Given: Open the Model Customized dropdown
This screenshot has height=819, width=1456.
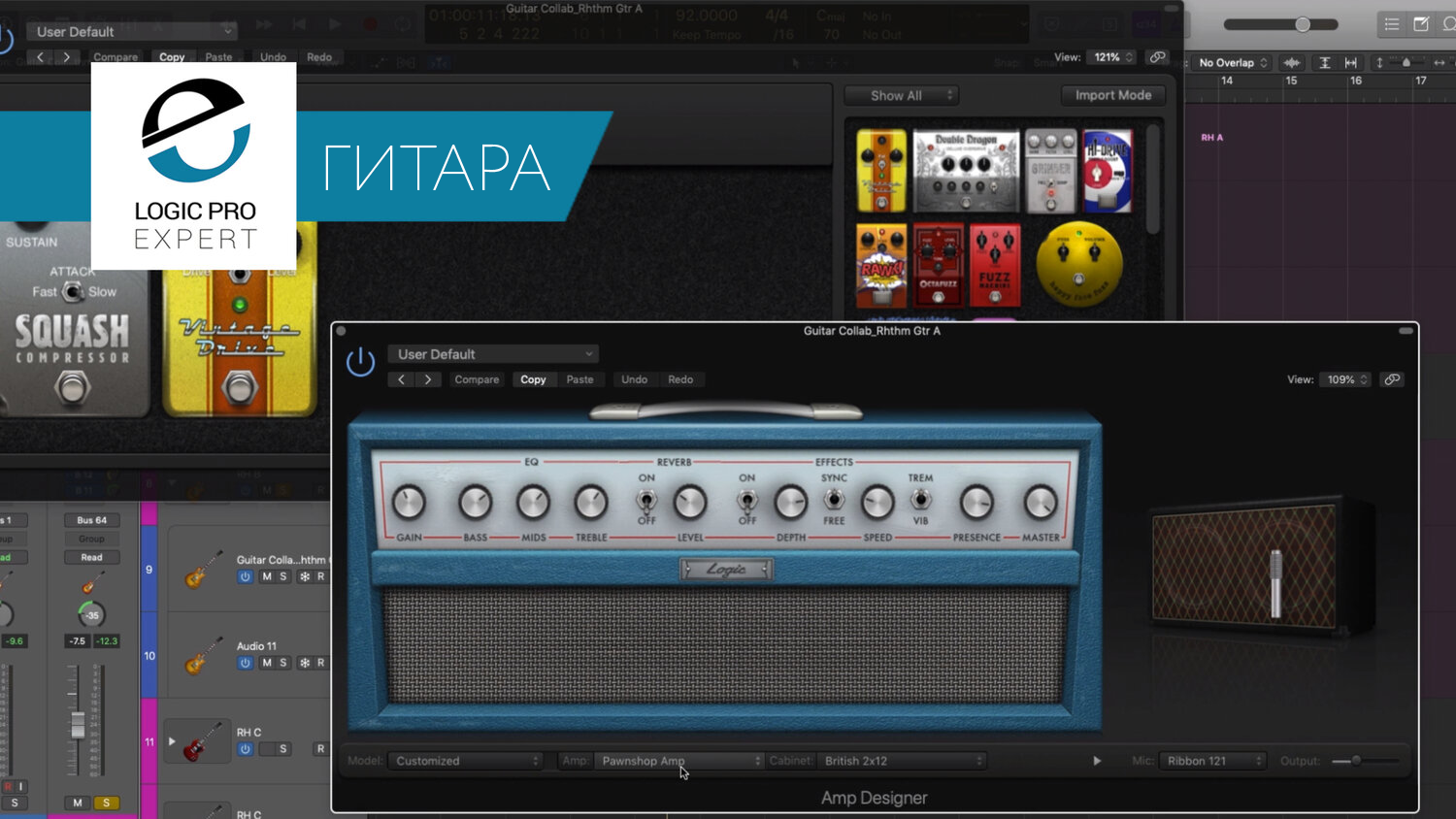Looking at the screenshot, I should (x=466, y=761).
